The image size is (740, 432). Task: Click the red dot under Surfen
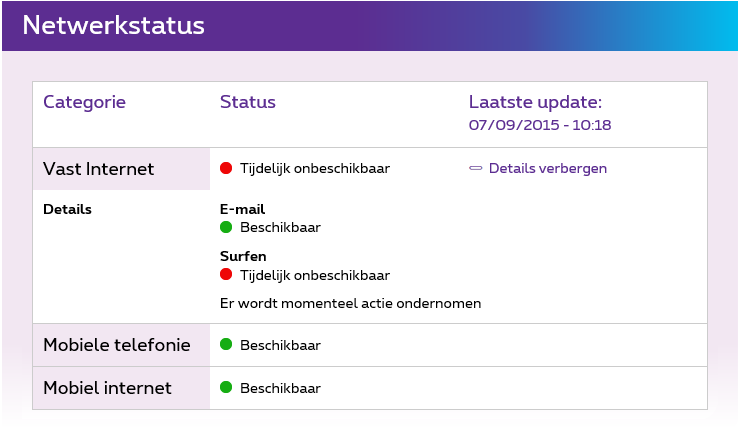[226, 275]
